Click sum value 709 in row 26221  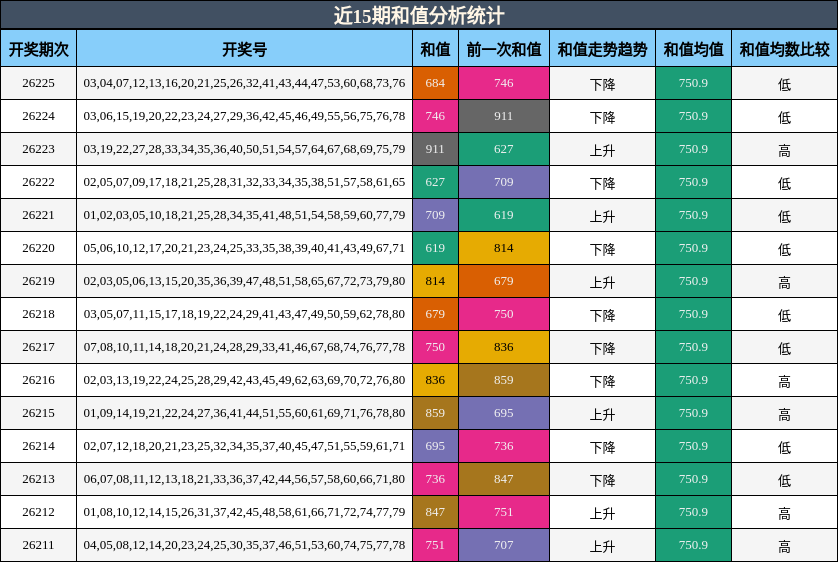click(435, 215)
